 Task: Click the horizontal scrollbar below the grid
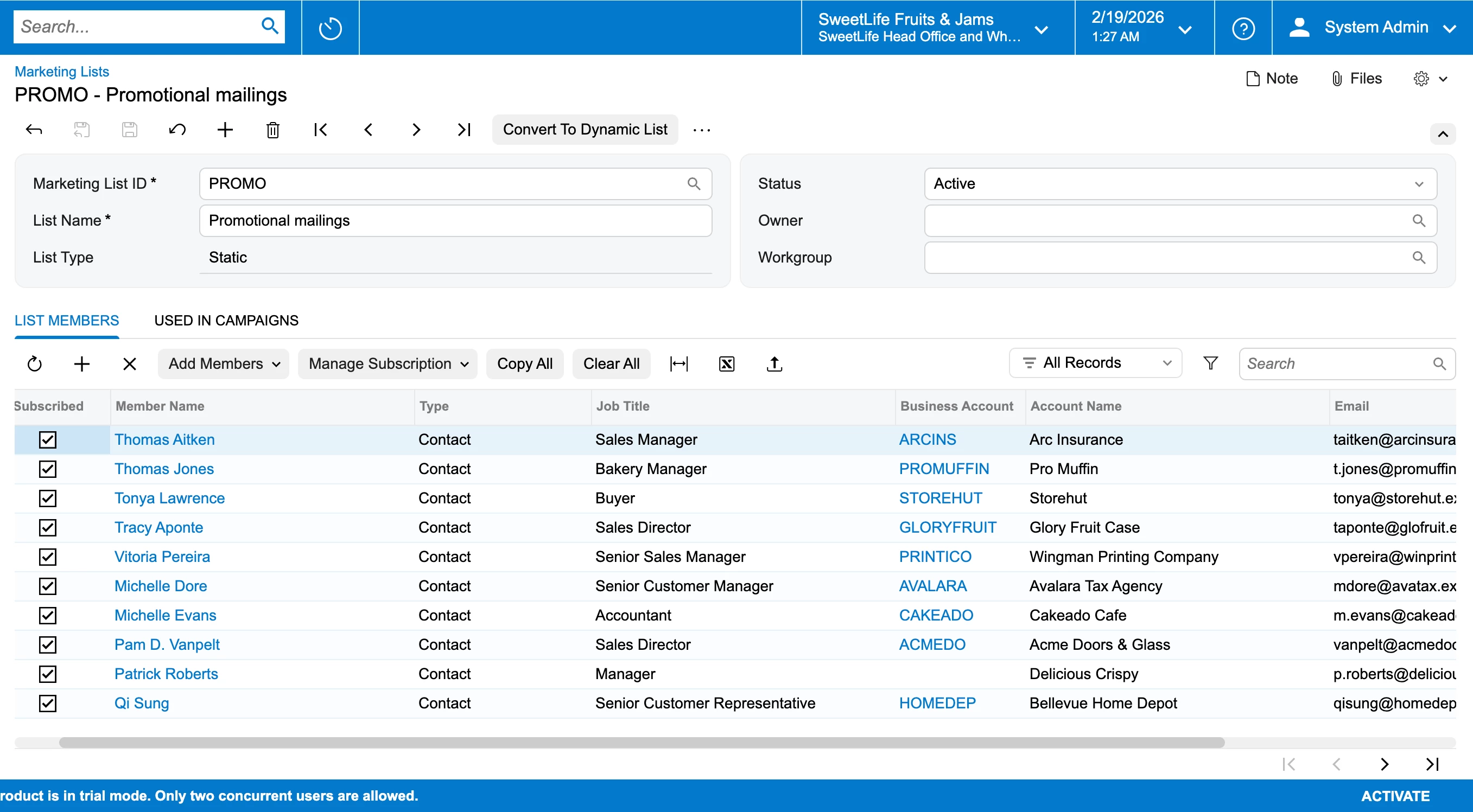[x=641, y=742]
